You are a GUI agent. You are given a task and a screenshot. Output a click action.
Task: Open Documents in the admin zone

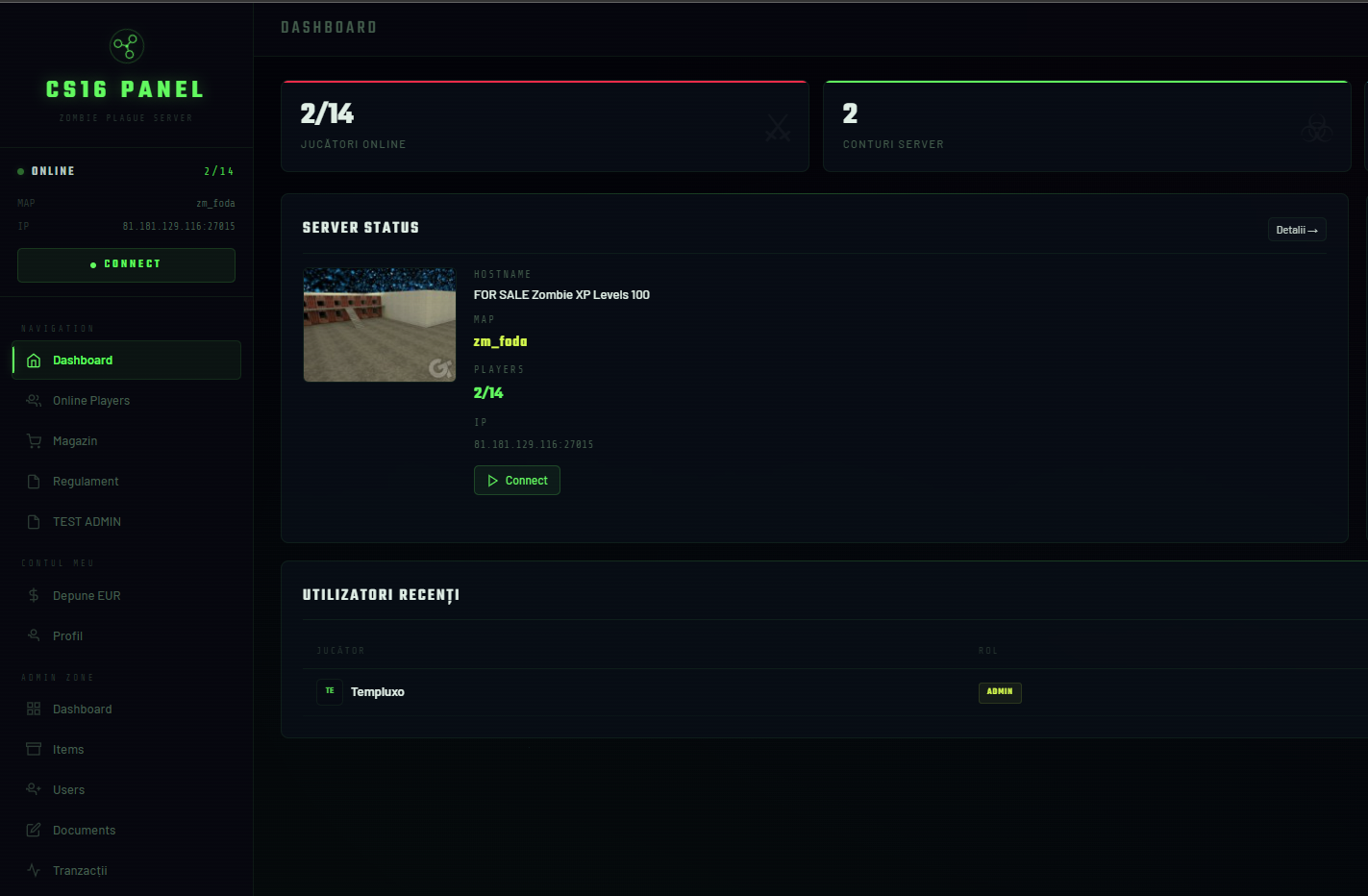click(84, 831)
